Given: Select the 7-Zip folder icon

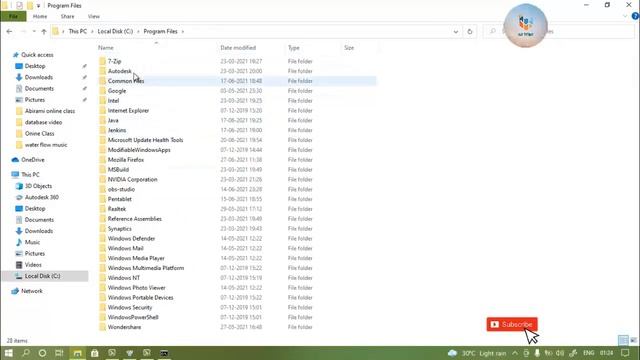Looking at the screenshot, I should click(102, 61).
